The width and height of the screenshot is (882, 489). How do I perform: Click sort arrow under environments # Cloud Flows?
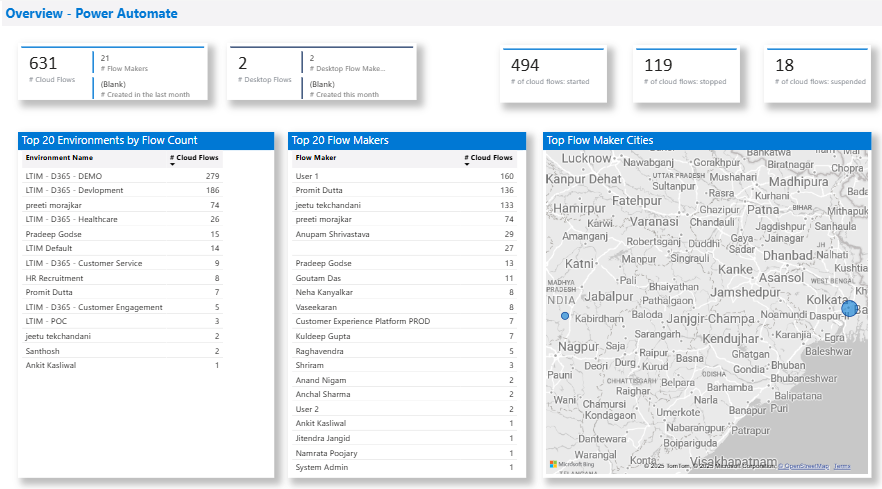(x=172, y=165)
